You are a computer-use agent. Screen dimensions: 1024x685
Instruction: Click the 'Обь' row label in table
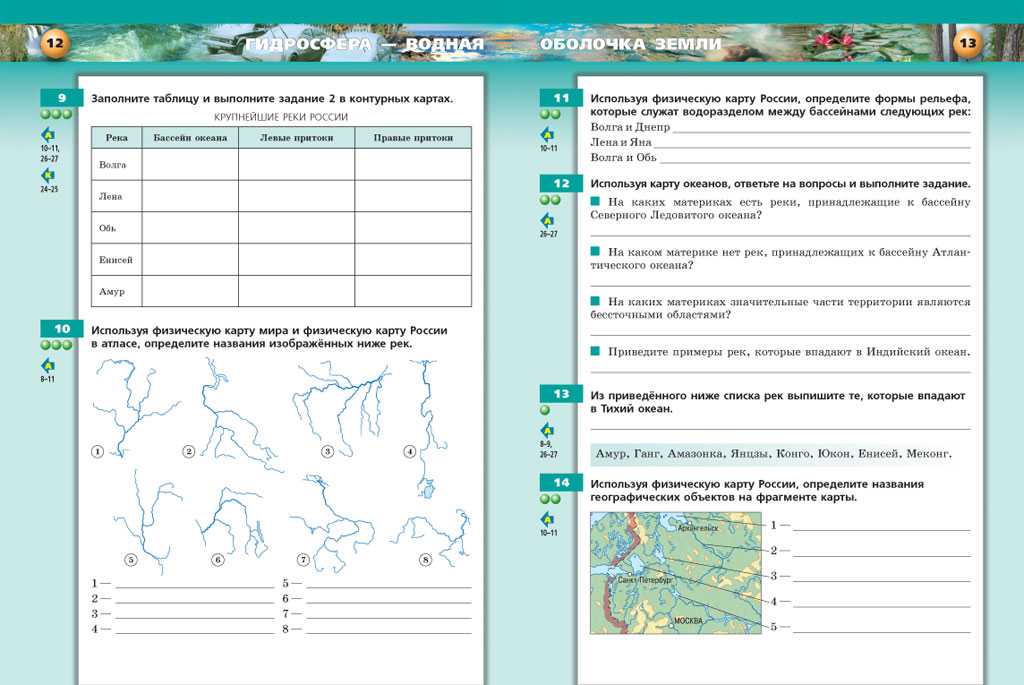click(x=107, y=228)
